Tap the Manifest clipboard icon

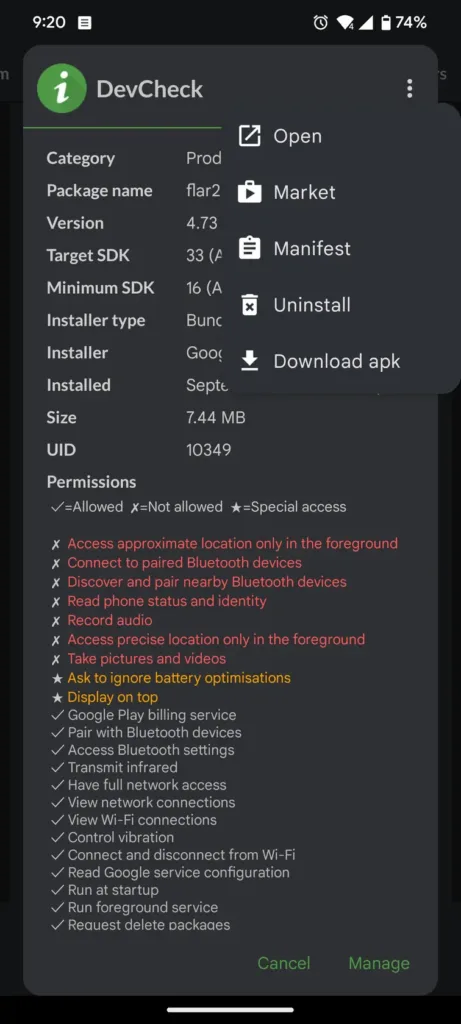[249, 248]
